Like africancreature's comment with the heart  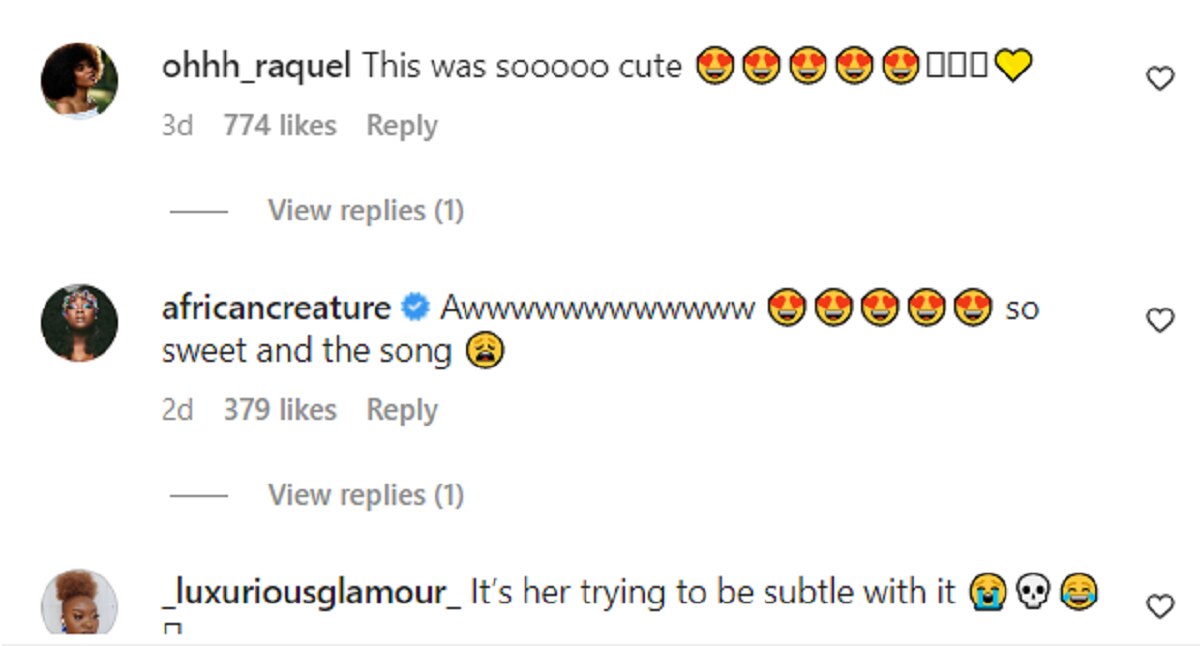click(x=1159, y=320)
